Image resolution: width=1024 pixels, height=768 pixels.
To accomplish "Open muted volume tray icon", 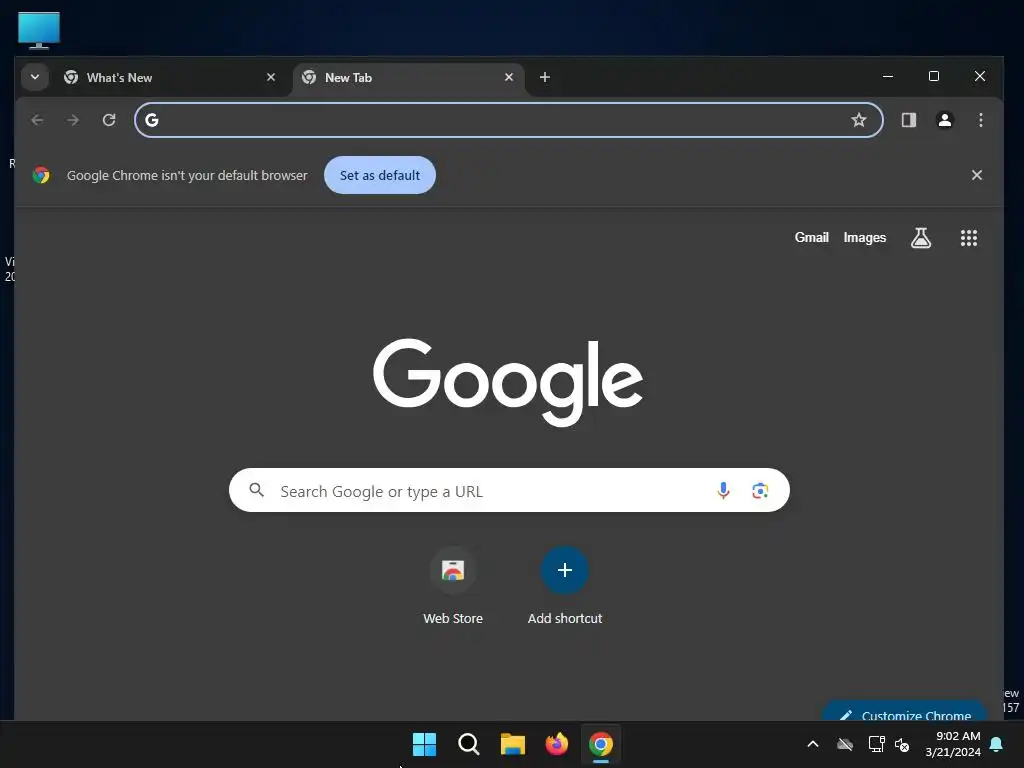I will tap(902, 744).
